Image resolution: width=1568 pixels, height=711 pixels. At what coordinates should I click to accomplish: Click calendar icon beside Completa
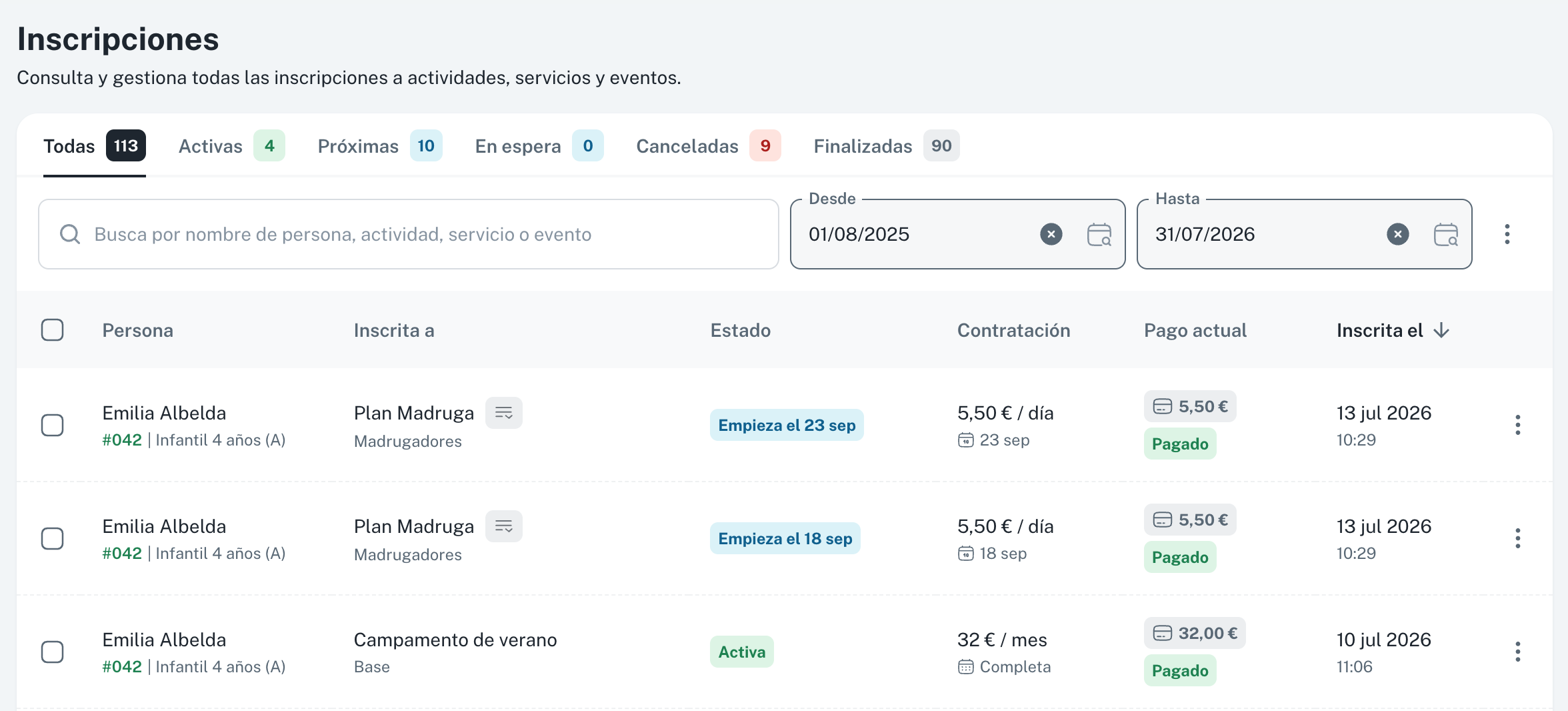tap(966, 667)
